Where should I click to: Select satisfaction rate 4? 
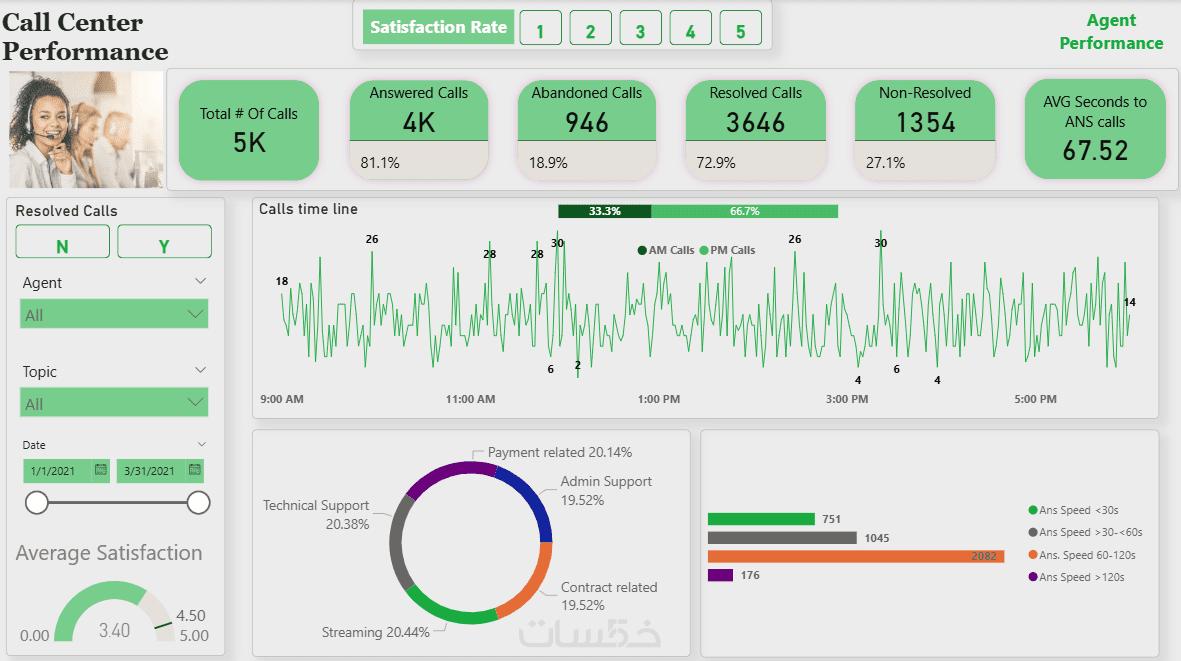click(x=691, y=28)
